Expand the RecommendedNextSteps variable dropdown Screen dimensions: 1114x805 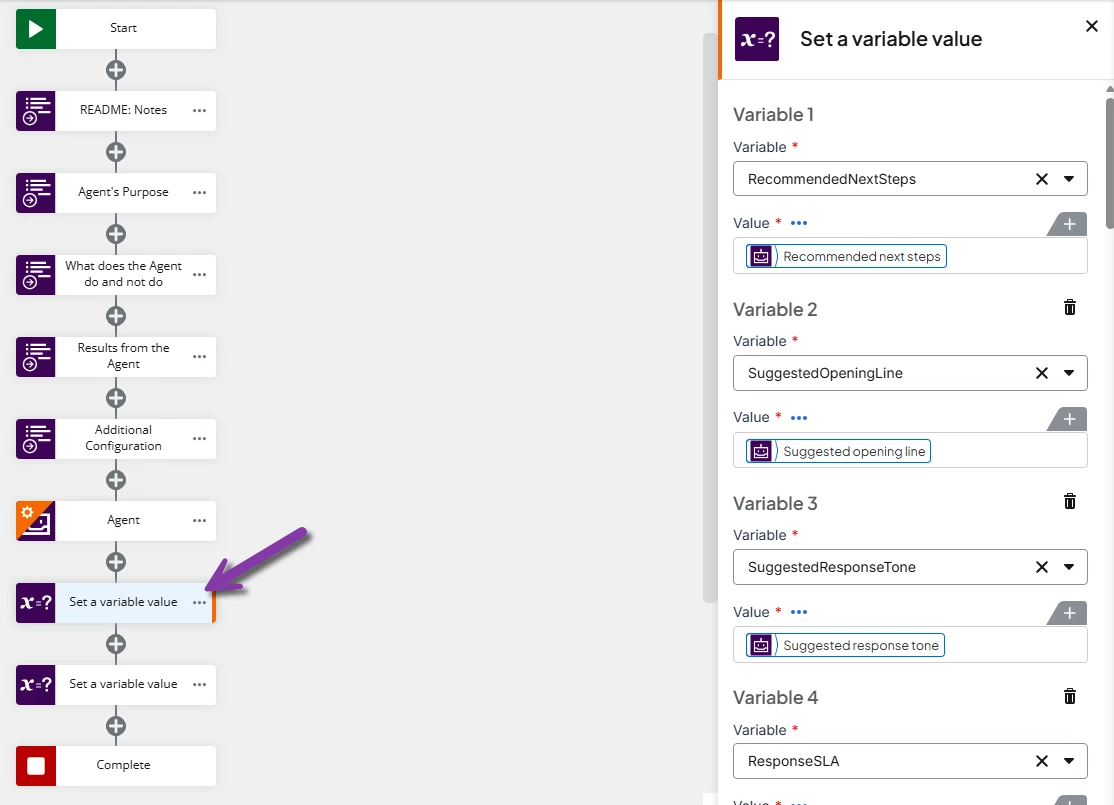[x=1069, y=179]
